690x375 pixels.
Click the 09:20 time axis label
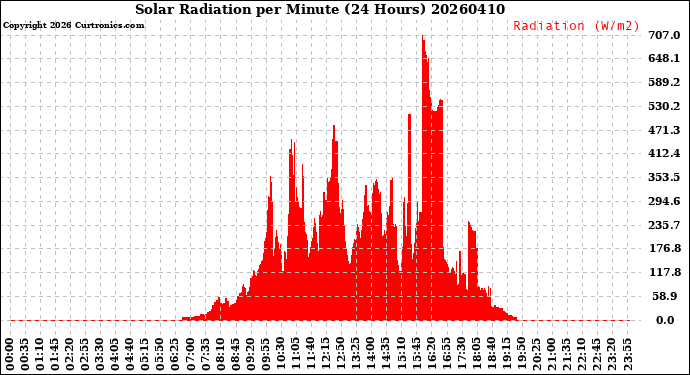[x=251, y=355]
